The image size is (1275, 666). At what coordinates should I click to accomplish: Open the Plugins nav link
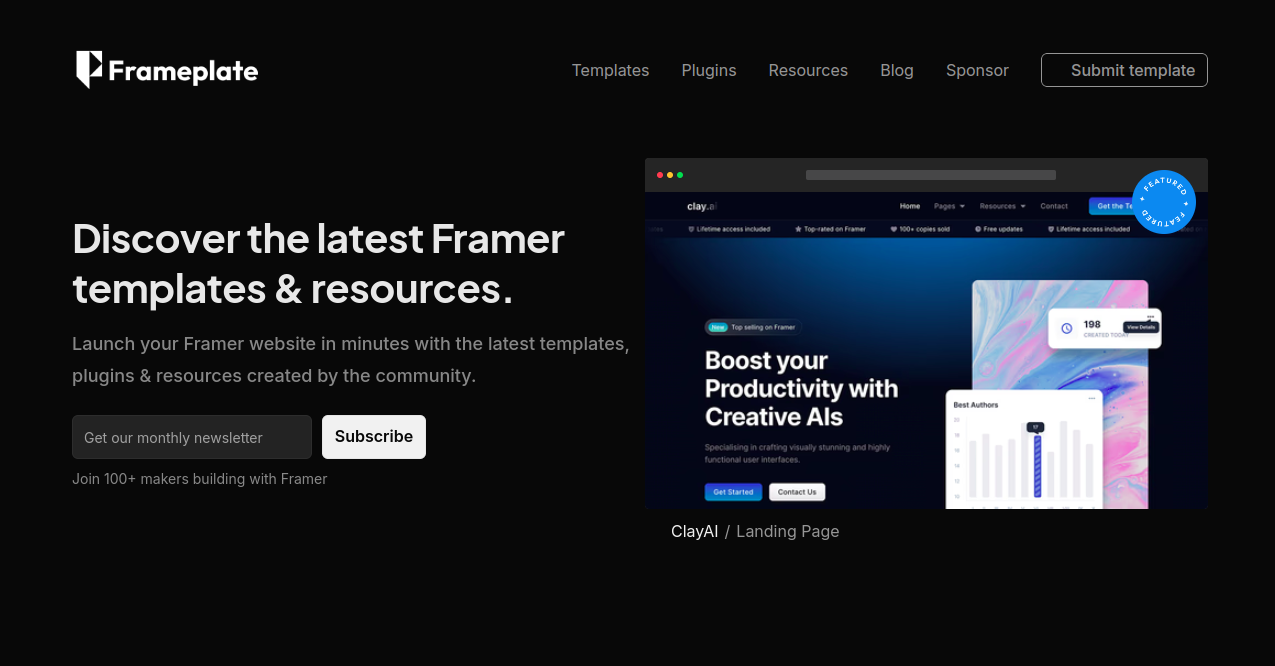[x=709, y=70]
